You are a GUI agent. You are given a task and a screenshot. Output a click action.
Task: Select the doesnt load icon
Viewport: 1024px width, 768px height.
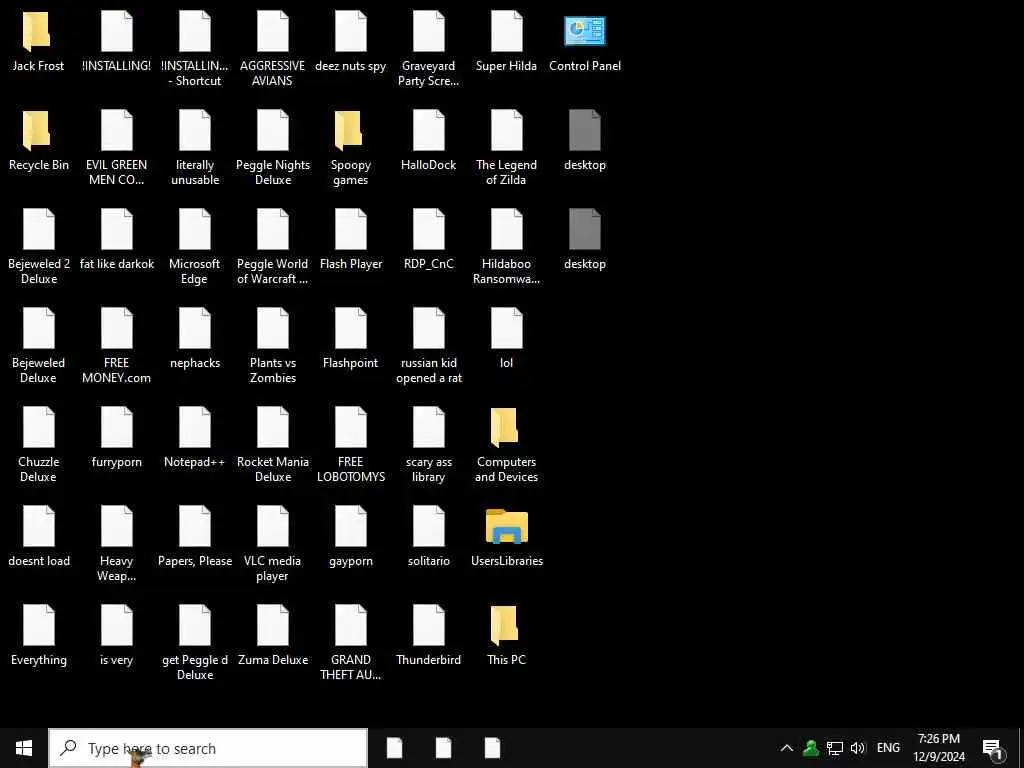point(39,526)
